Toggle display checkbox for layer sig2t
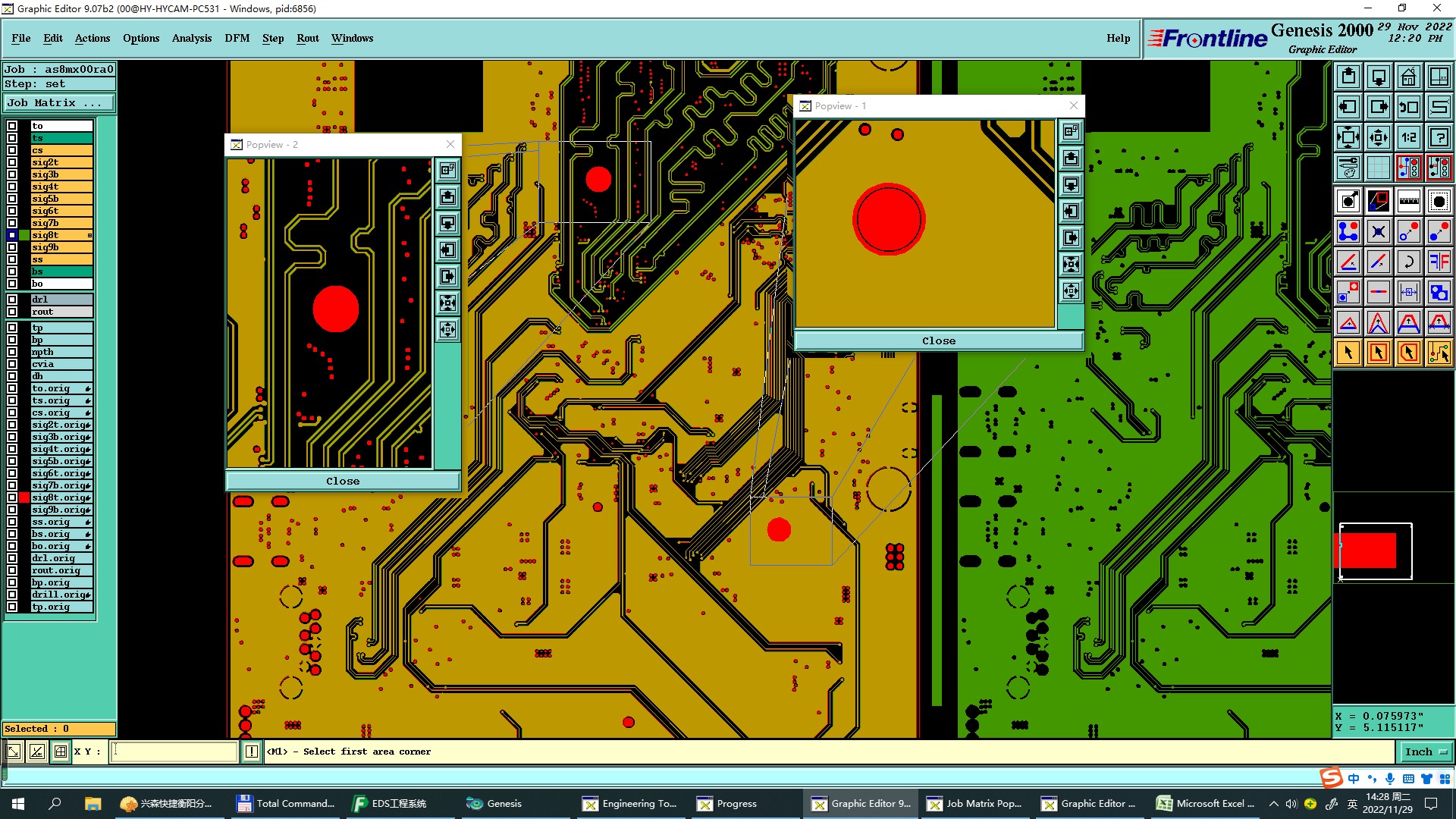The height and width of the screenshot is (819, 1456). (12, 162)
